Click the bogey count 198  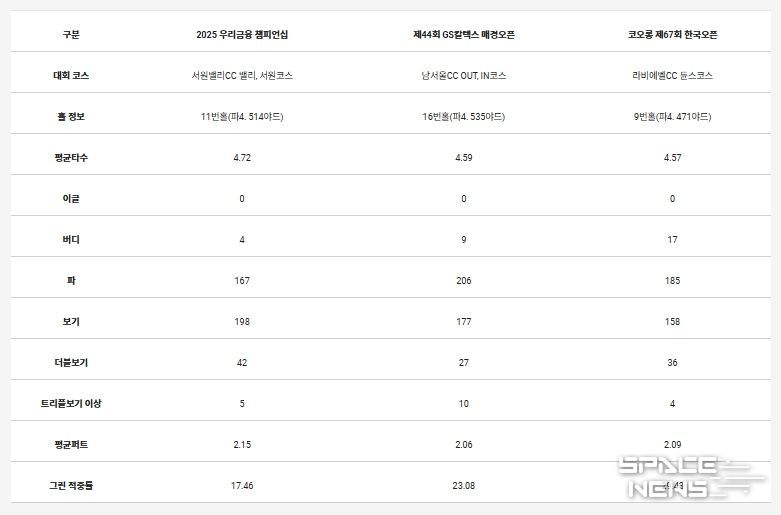[x=242, y=322]
